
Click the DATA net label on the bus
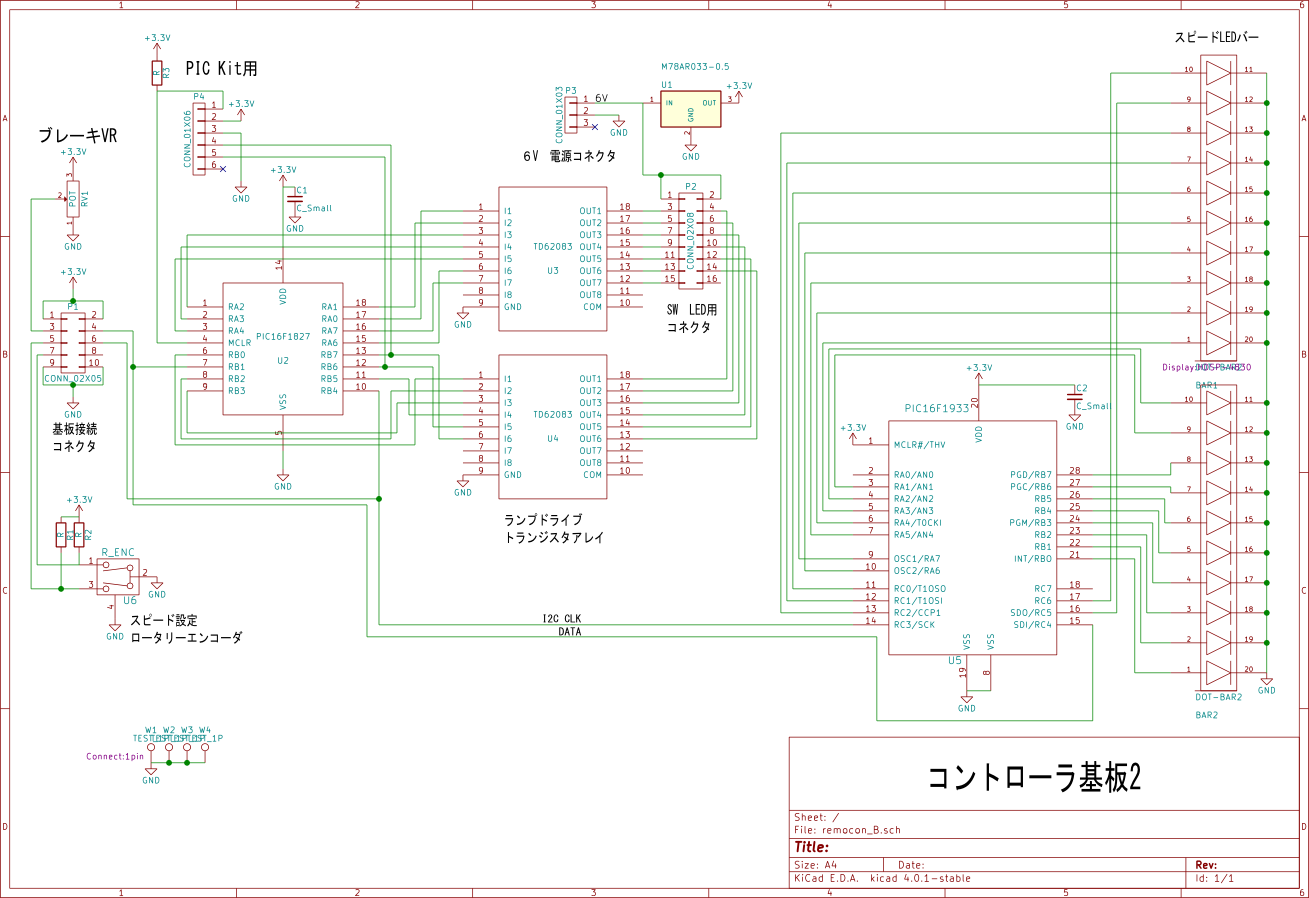[570, 632]
